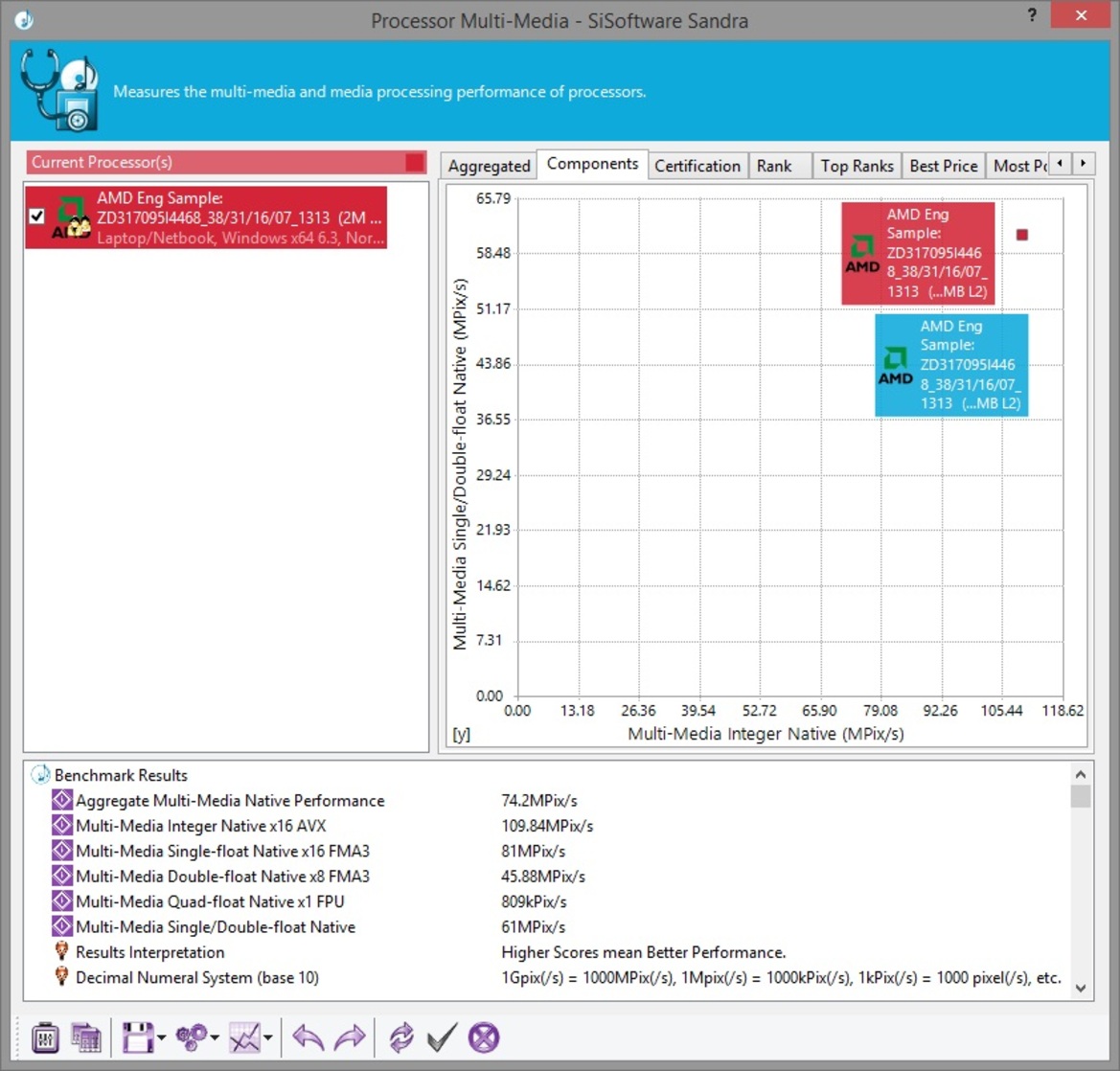Click the icon beside Multi-Media Single/Double-float Native
This screenshot has width=1120, height=1071.
click(x=62, y=926)
